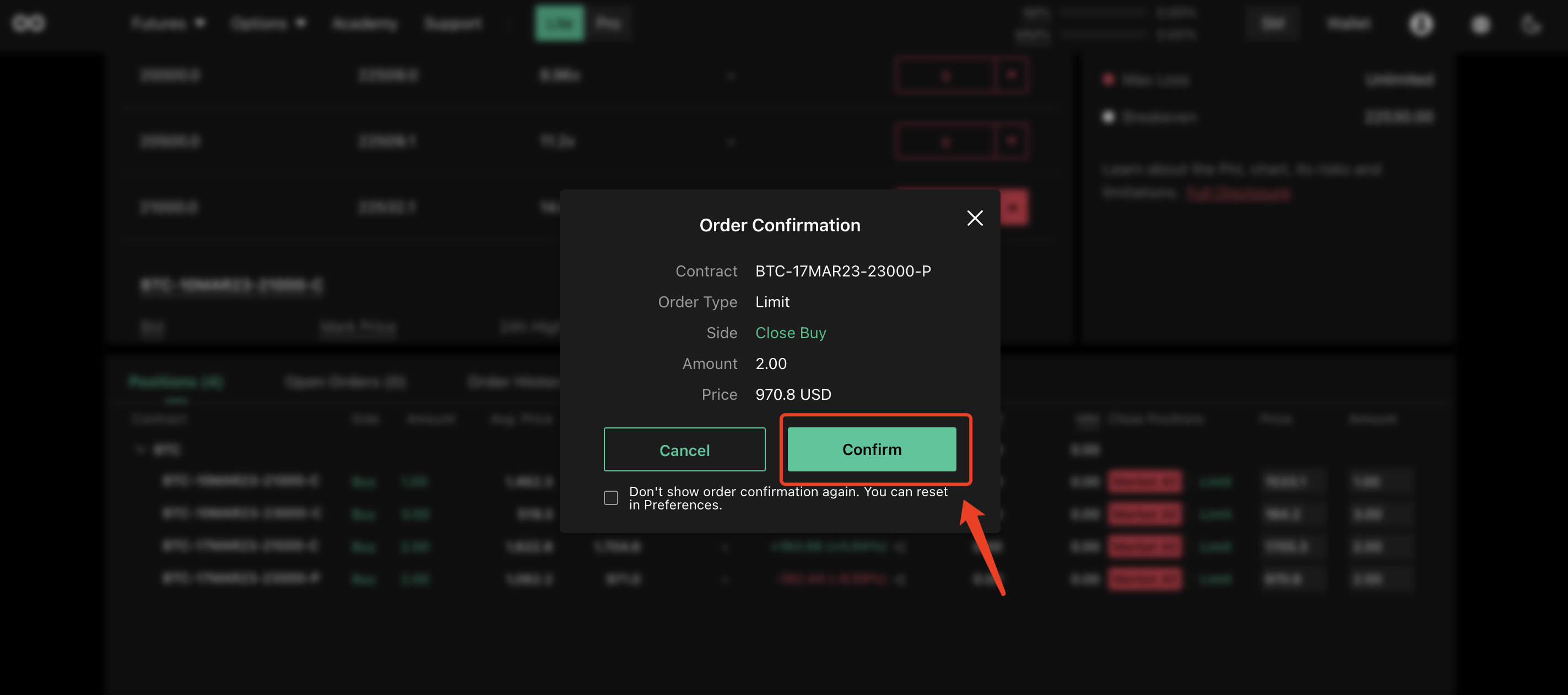Select the 'Close Buy' side value
Viewport: 1568px width, 695px height.
point(791,333)
